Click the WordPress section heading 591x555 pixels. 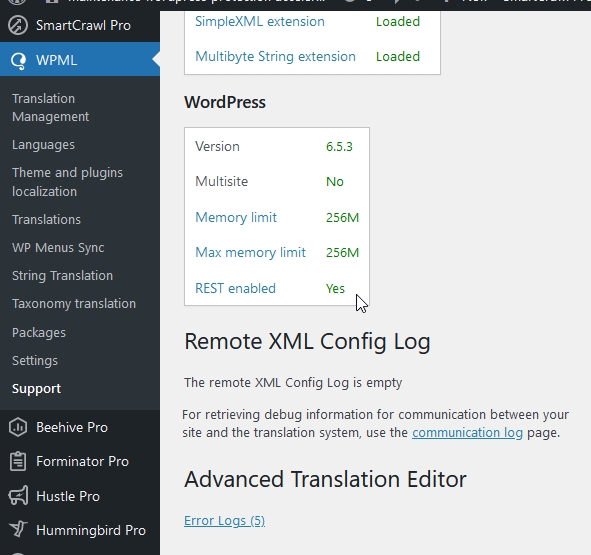coord(225,103)
